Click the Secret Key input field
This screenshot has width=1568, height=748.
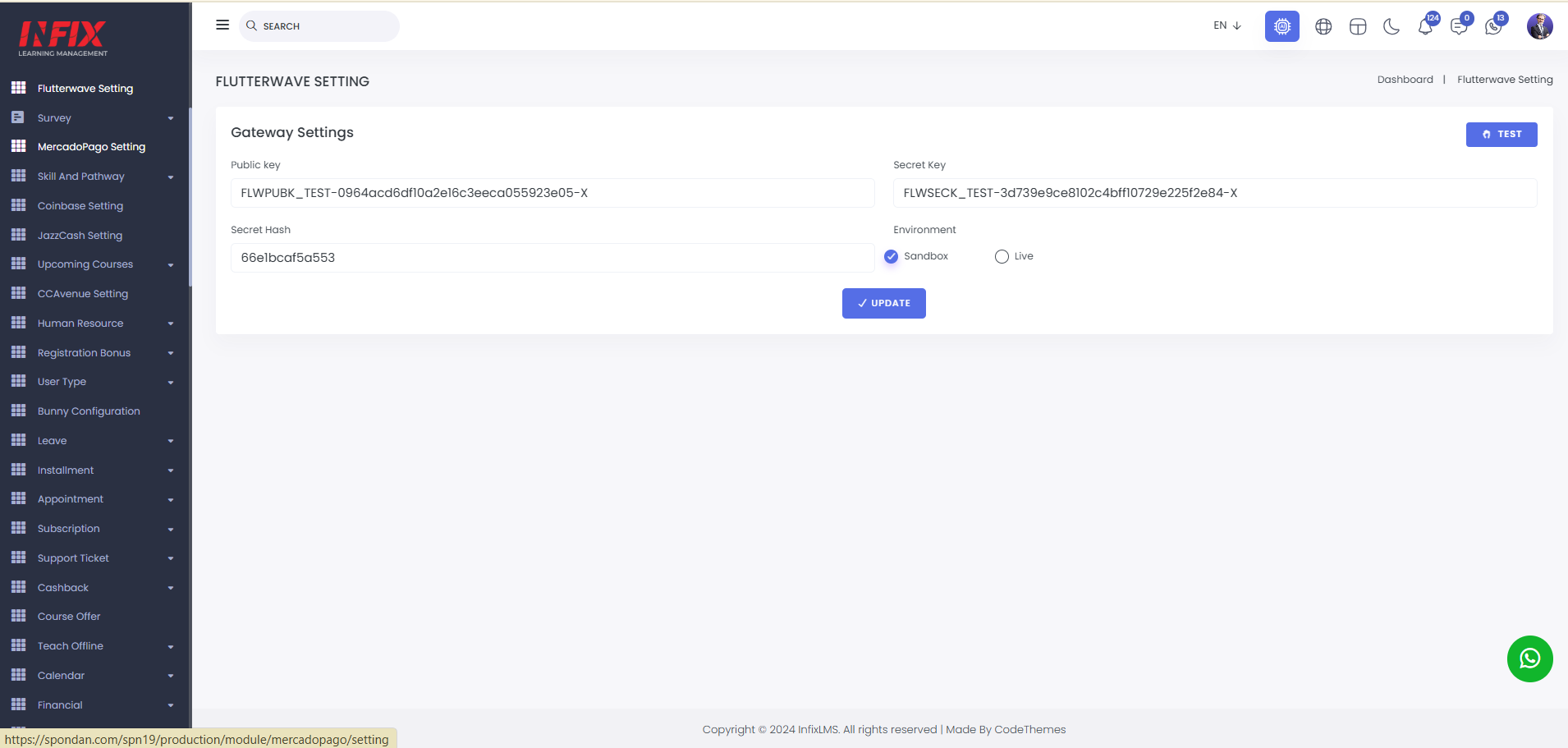[x=1215, y=193]
